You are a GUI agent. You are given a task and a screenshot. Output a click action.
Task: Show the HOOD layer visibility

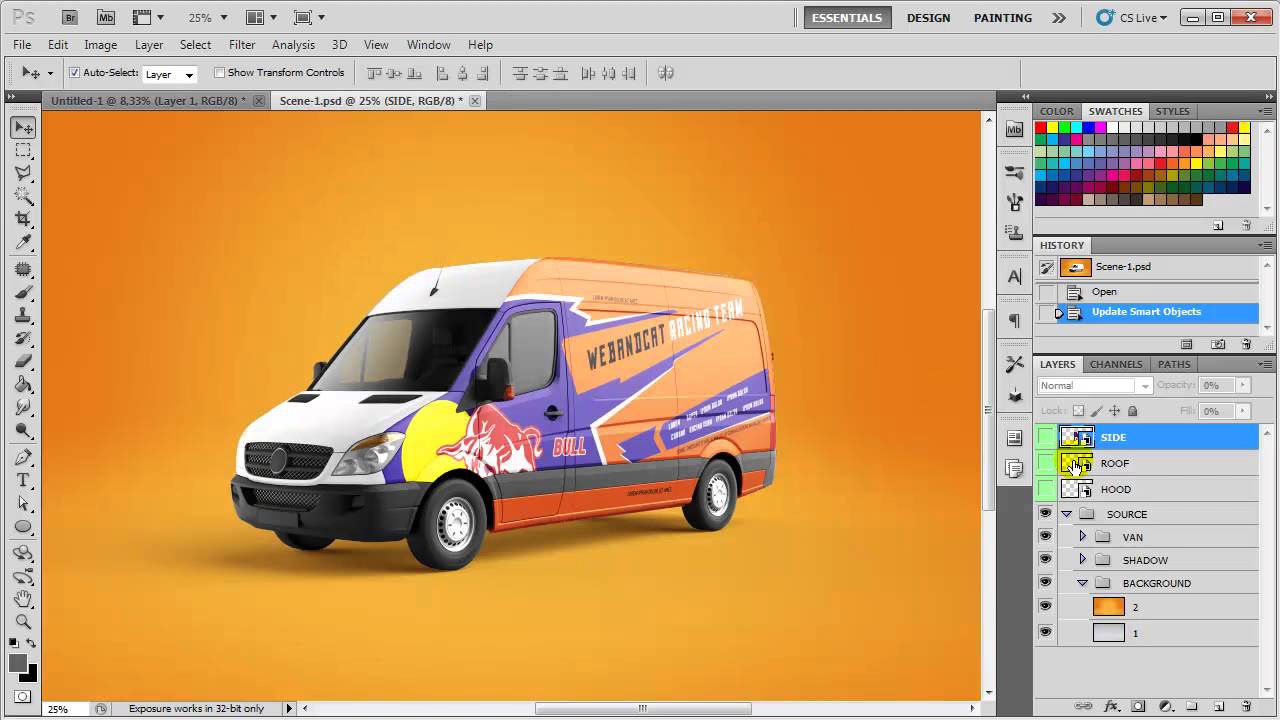tap(1046, 489)
